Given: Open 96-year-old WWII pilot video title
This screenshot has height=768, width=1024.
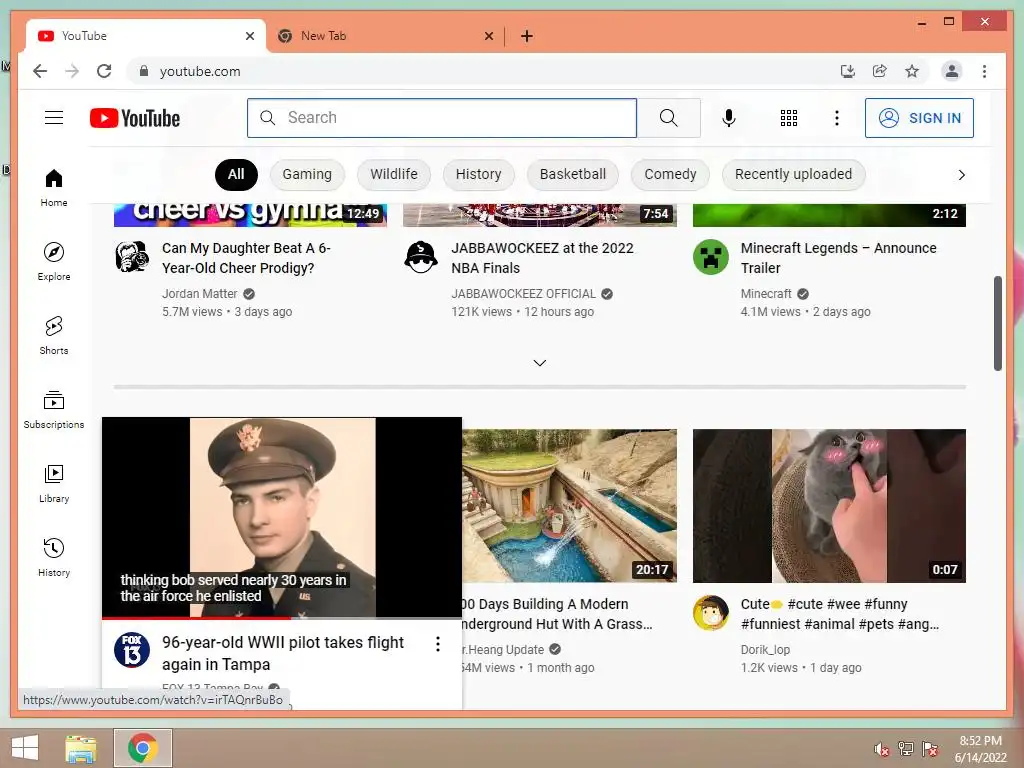Looking at the screenshot, I should (x=283, y=653).
